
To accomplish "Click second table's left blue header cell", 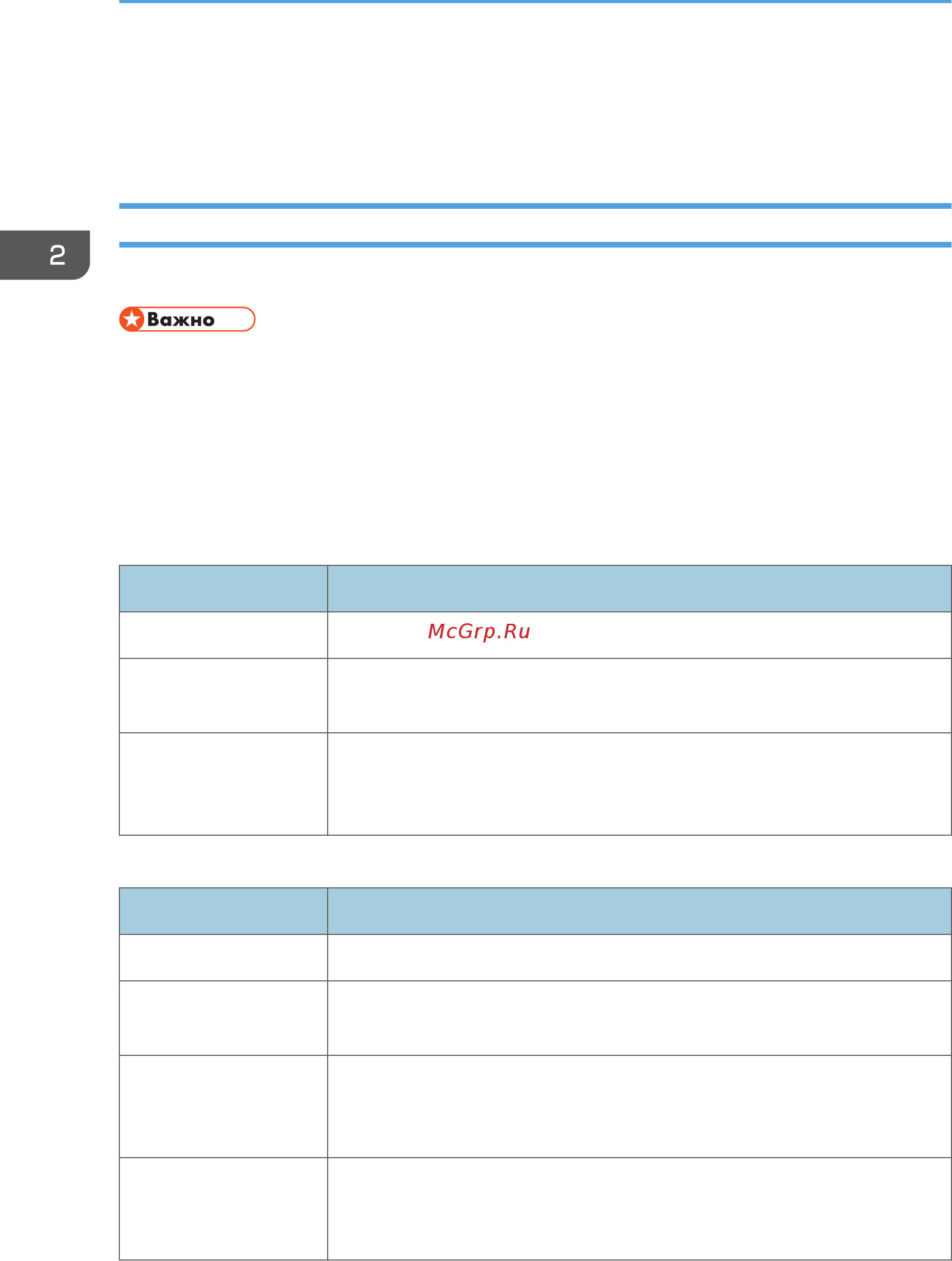I will pos(223,911).
